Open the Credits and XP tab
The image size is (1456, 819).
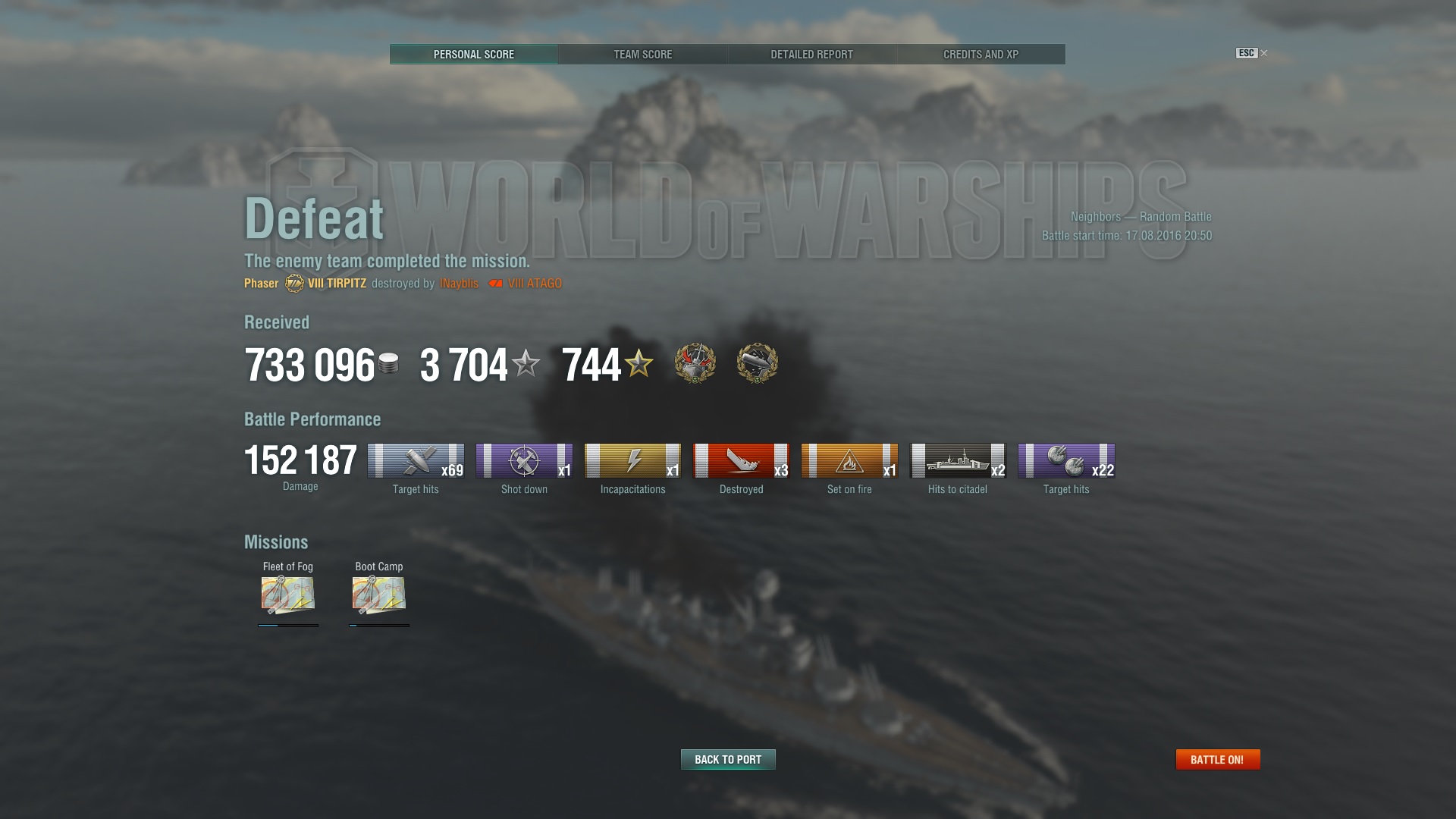(981, 55)
